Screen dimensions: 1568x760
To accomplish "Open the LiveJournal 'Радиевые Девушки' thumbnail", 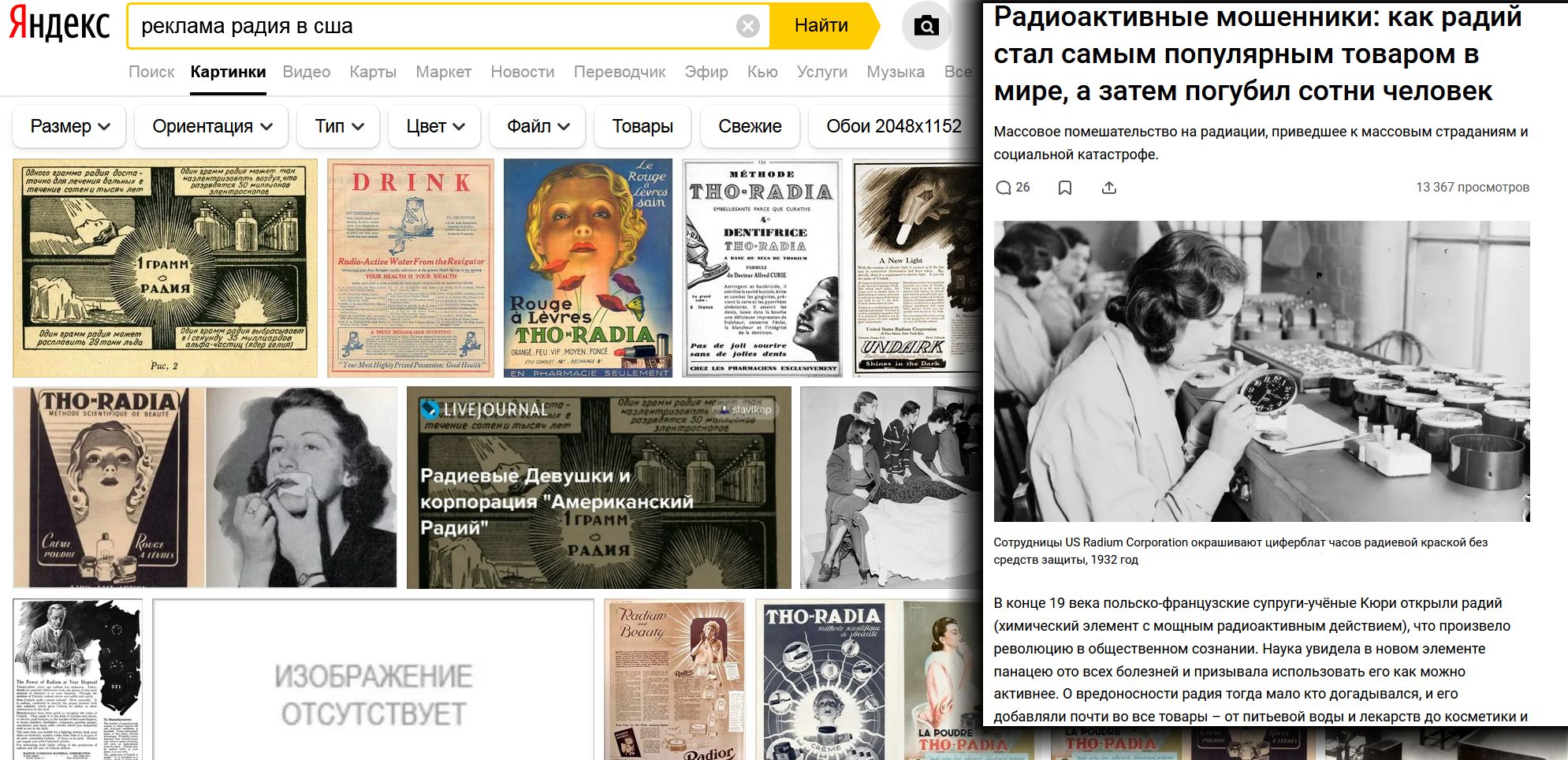I will pos(599,487).
